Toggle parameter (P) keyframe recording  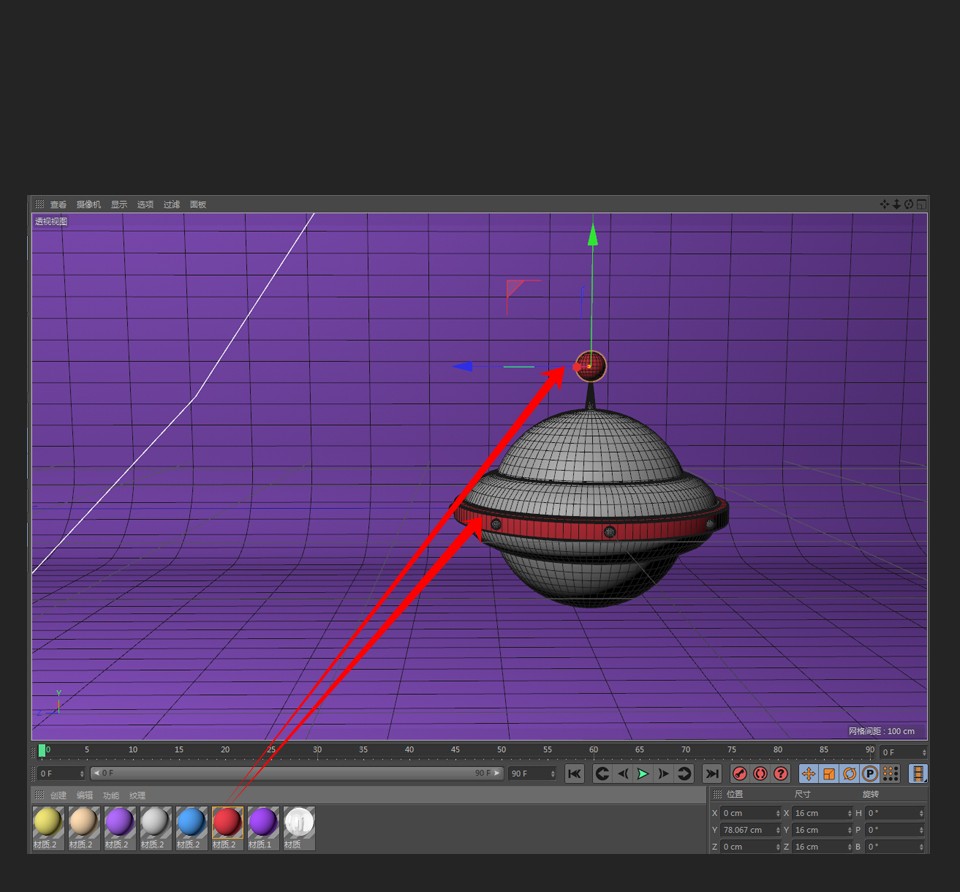870,774
